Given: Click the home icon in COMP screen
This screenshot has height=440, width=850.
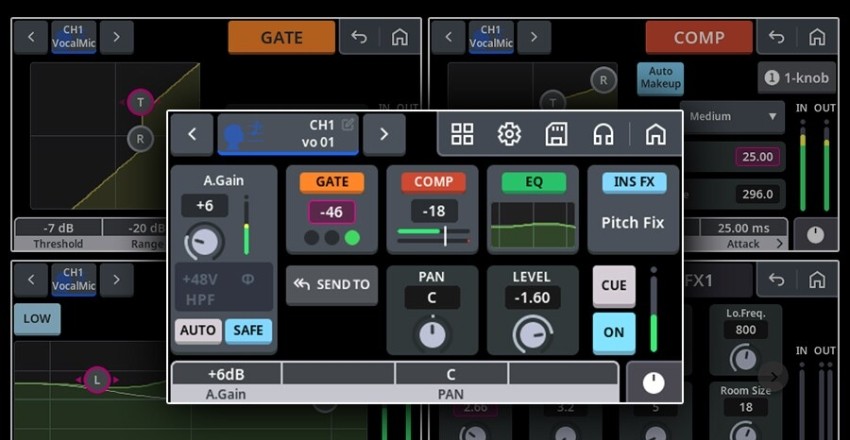Looking at the screenshot, I should click(x=816, y=38).
